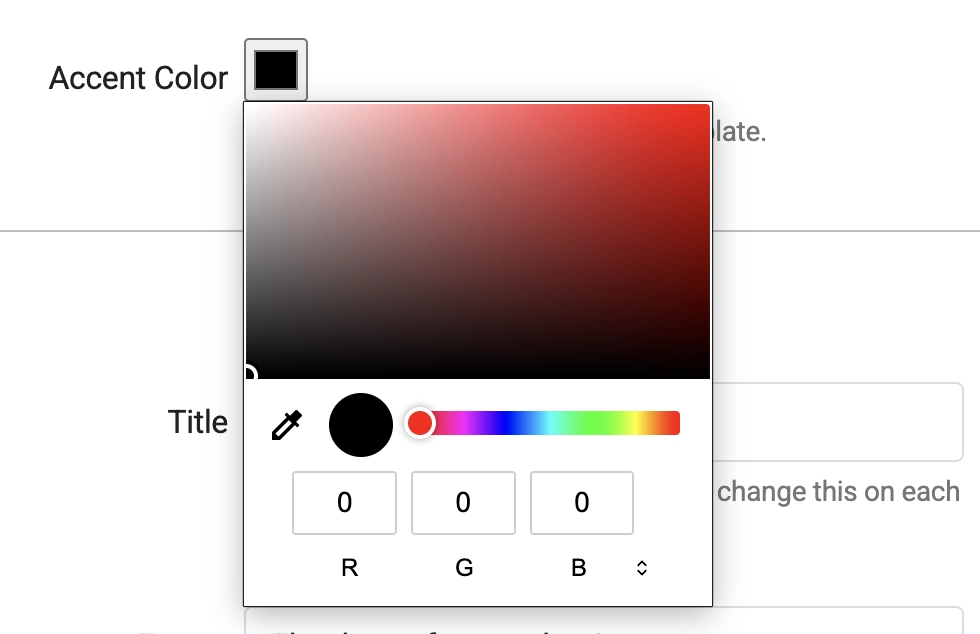This screenshot has height=634, width=980.
Task: Click the round handle on the hue slider
Action: [420, 422]
